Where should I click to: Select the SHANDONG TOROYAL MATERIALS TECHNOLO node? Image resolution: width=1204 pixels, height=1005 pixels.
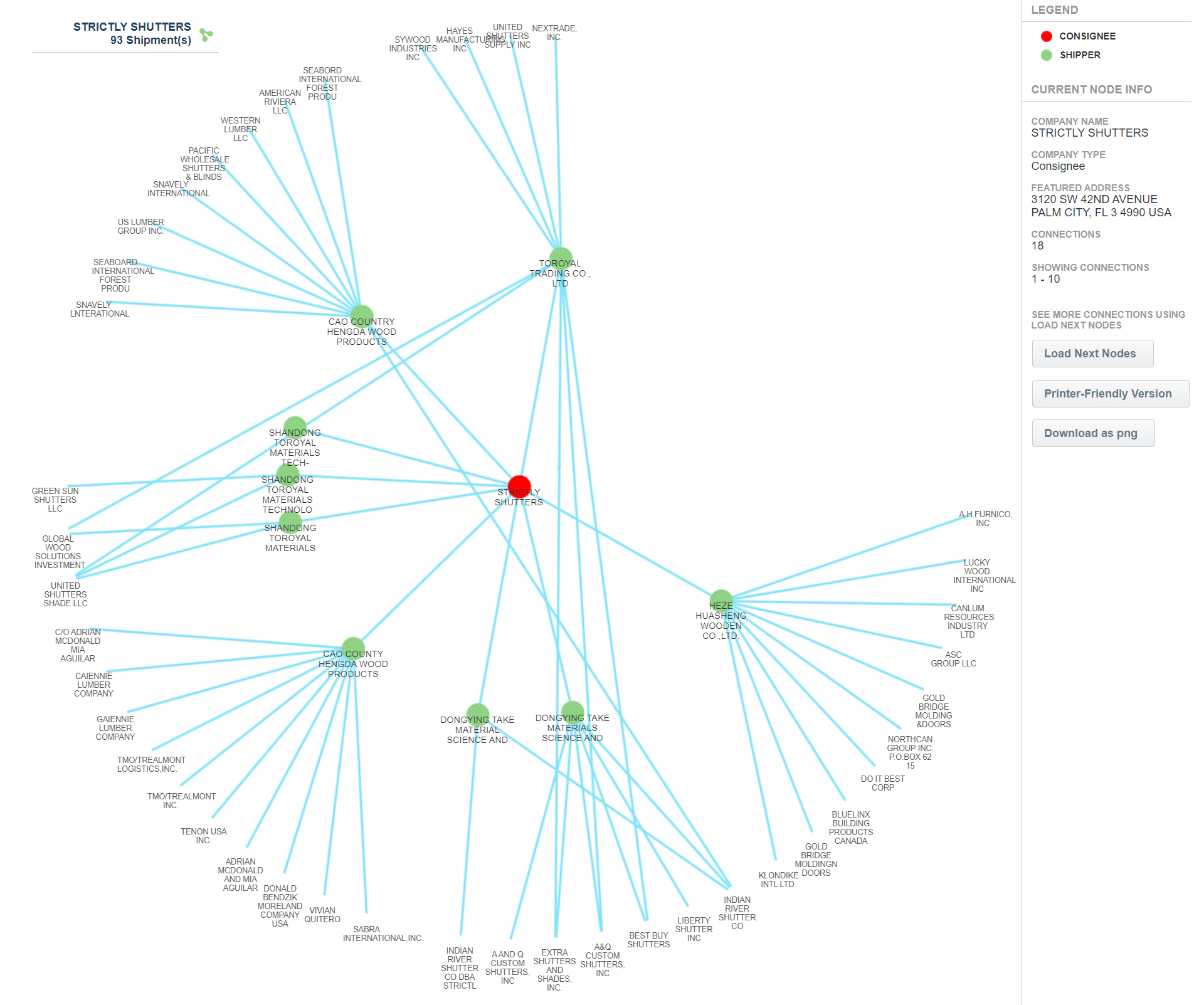coord(287,475)
